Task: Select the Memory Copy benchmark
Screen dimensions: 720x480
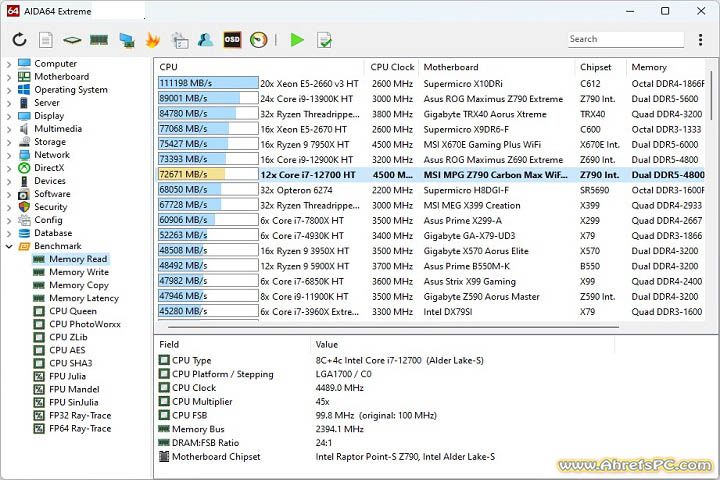Action: [x=79, y=285]
